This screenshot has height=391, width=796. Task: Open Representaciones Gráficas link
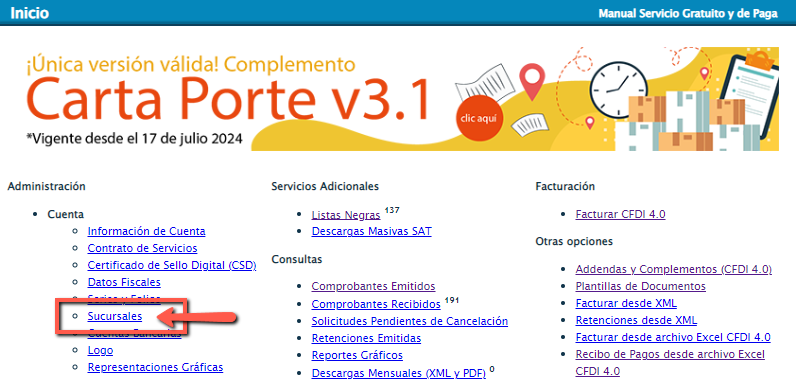pos(155,367)
